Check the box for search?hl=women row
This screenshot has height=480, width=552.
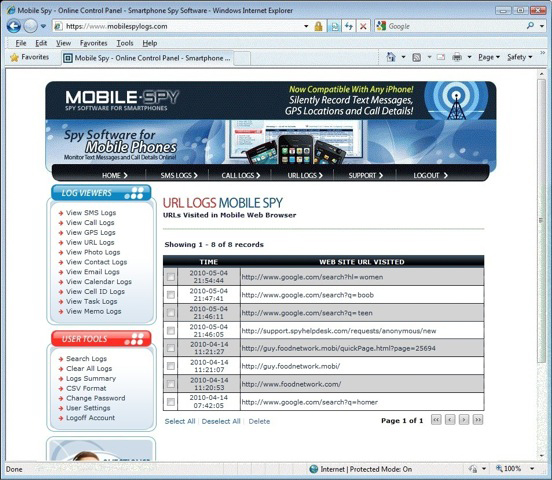point(171,277)
